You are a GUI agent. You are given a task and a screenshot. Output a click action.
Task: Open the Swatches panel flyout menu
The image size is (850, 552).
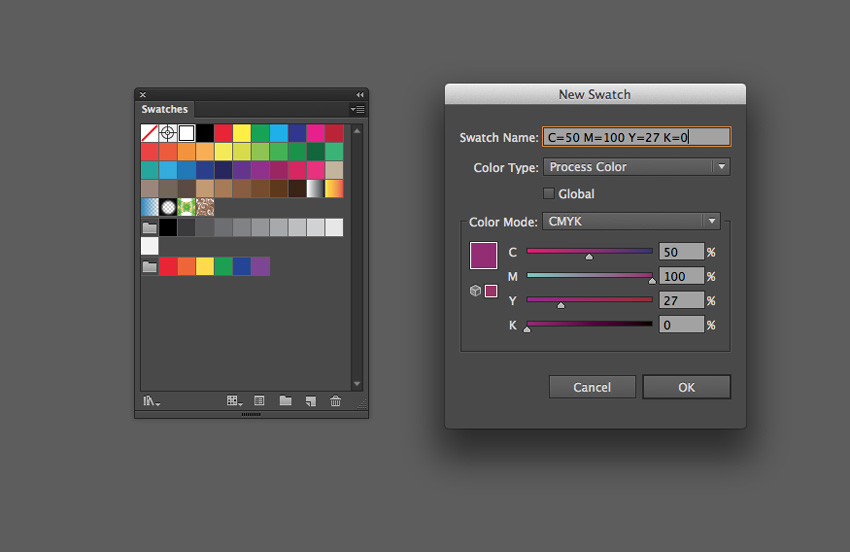(358, 109)
